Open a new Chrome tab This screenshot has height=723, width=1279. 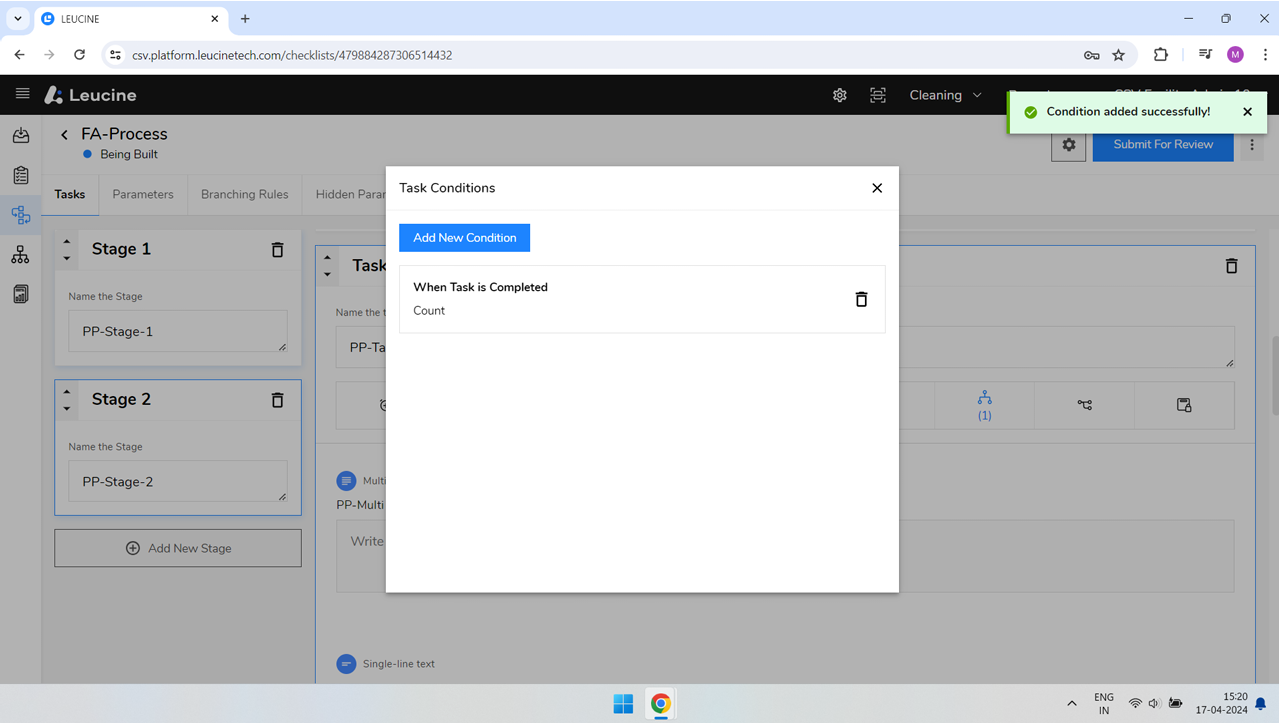[x=245, y=19]
